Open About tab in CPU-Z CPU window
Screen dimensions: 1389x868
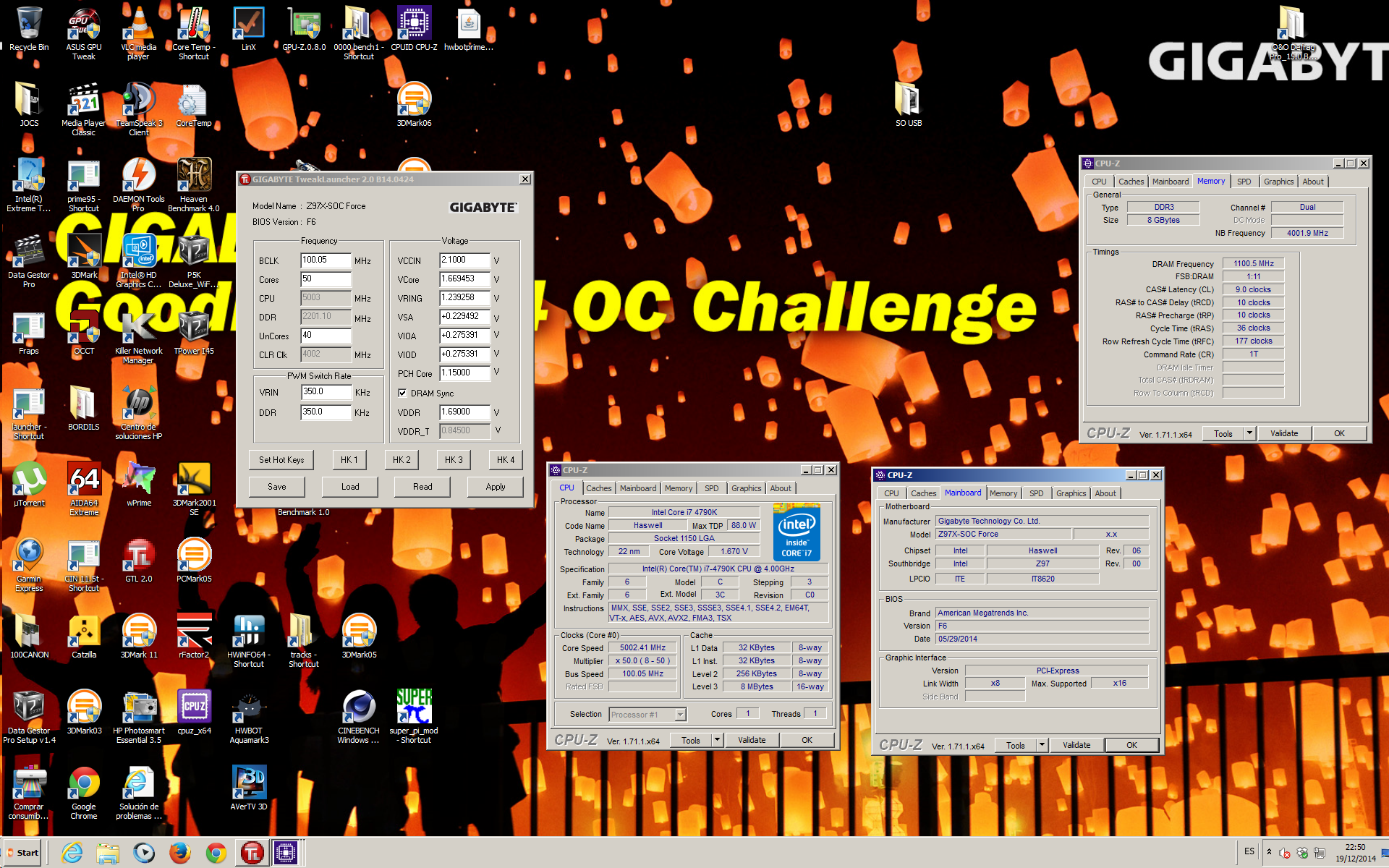[781, 488]
